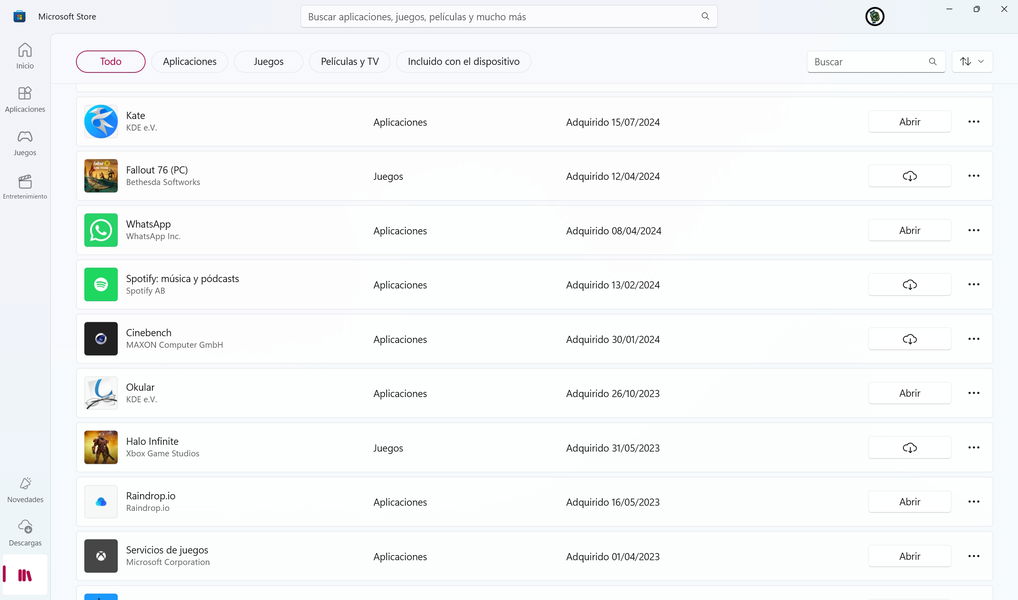Click 'Adquirido 26/10/2023' date text

613,394
